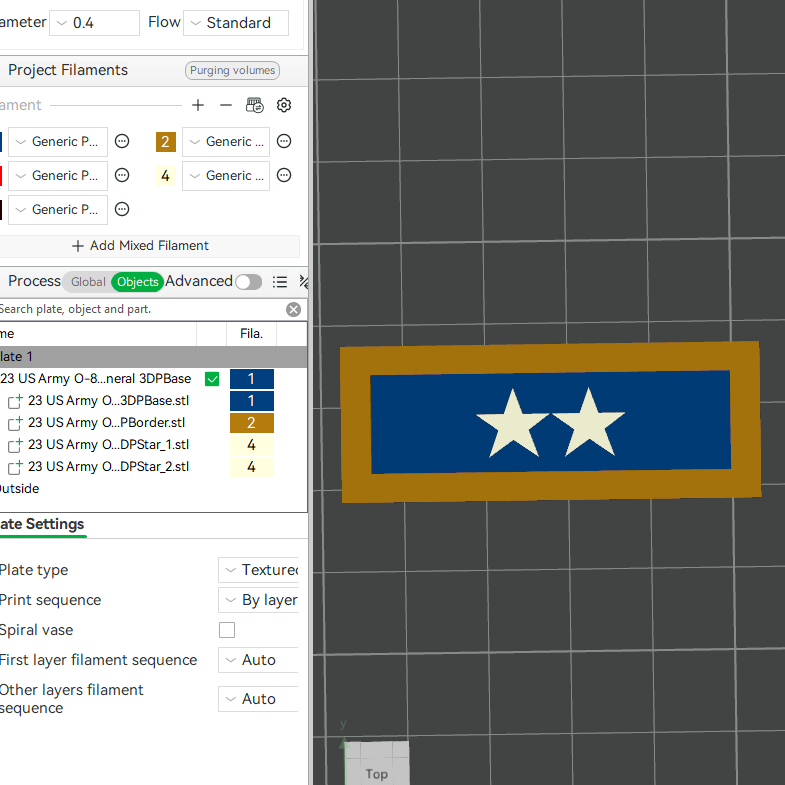Edit filament 4 preset ellipsis button
Image resolution: width=785 pixels, height=785 pixels.
(x=284, y=175)
